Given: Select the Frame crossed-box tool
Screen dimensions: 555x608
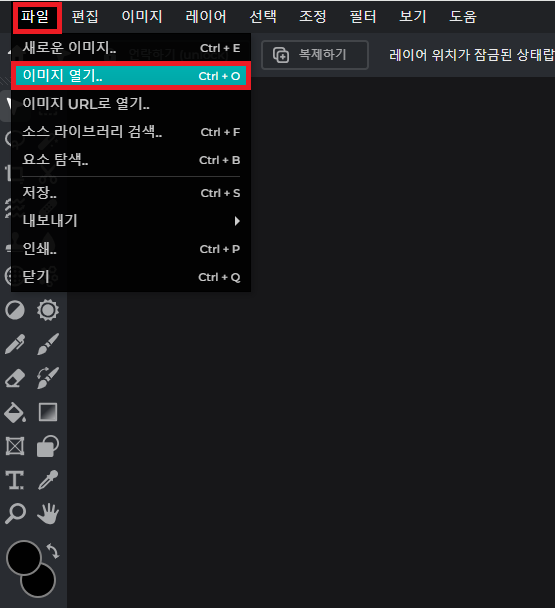Looking at the screenshot, I should 15,446.
